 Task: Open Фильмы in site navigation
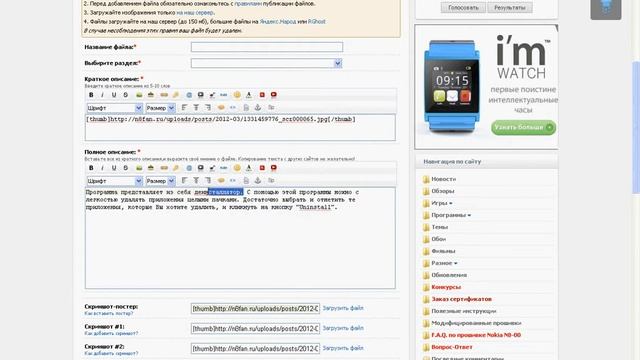coord(443,251)
